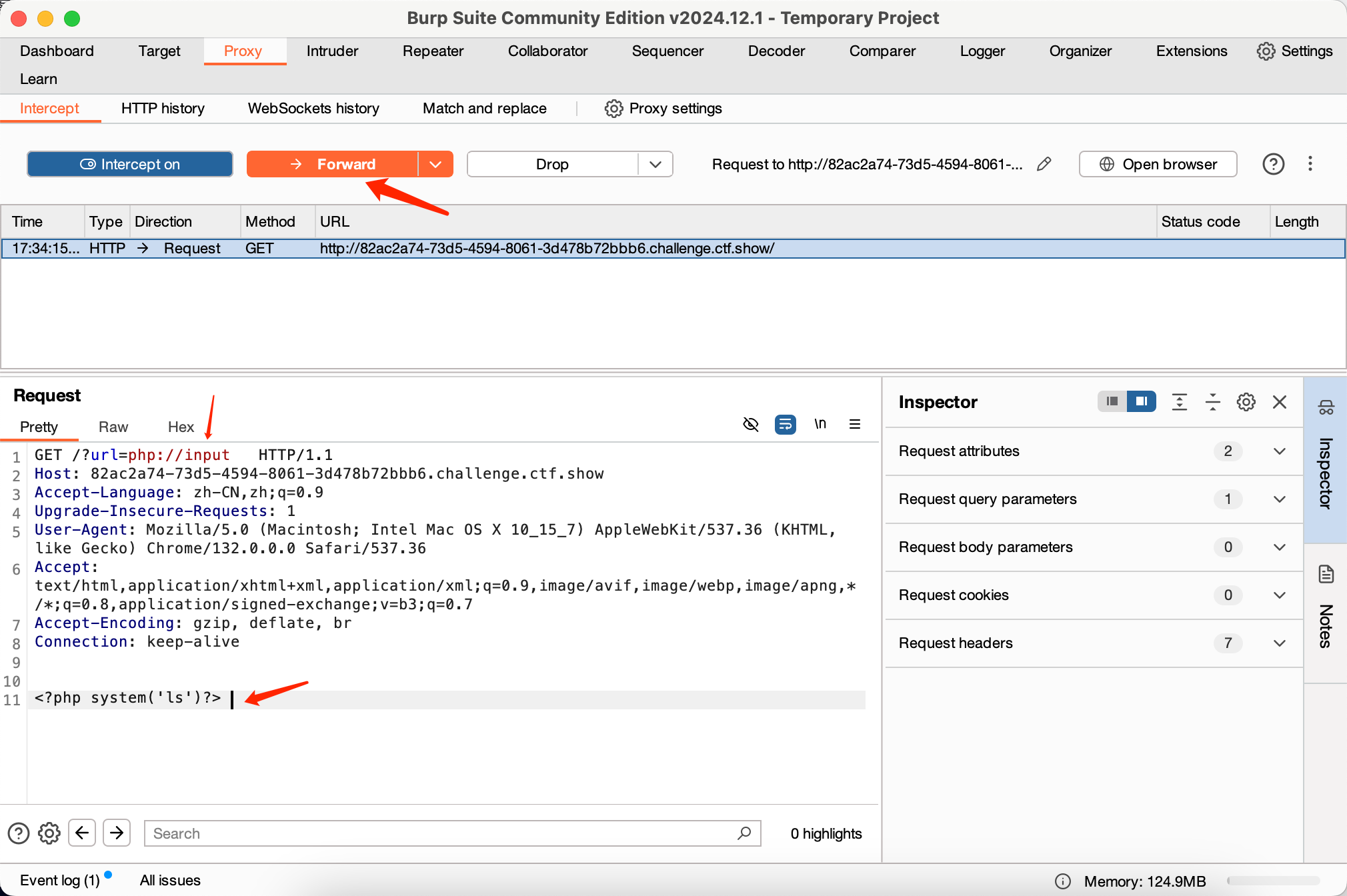This screenshot has height=896, width=1347.
Task: Open the Comparer tab
Action: click(882, 51)
